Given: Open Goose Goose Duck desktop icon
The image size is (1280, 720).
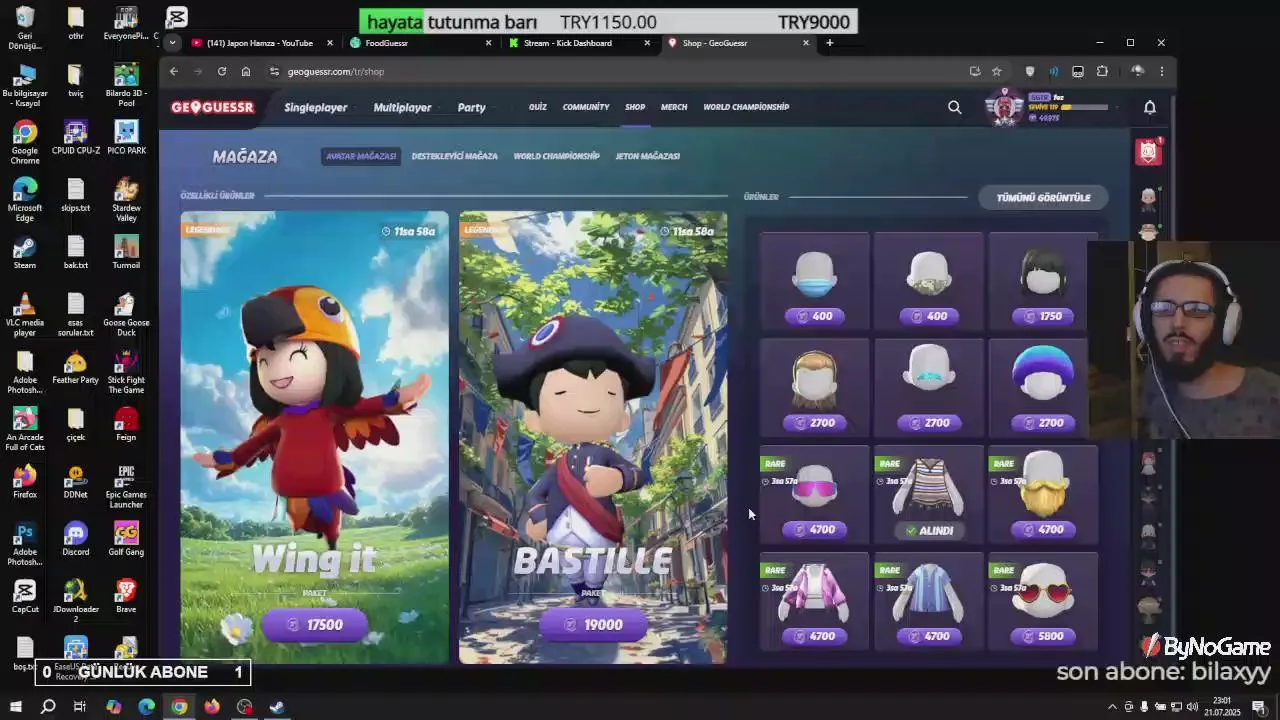Looking at the screenshot, I should point(126,315).
